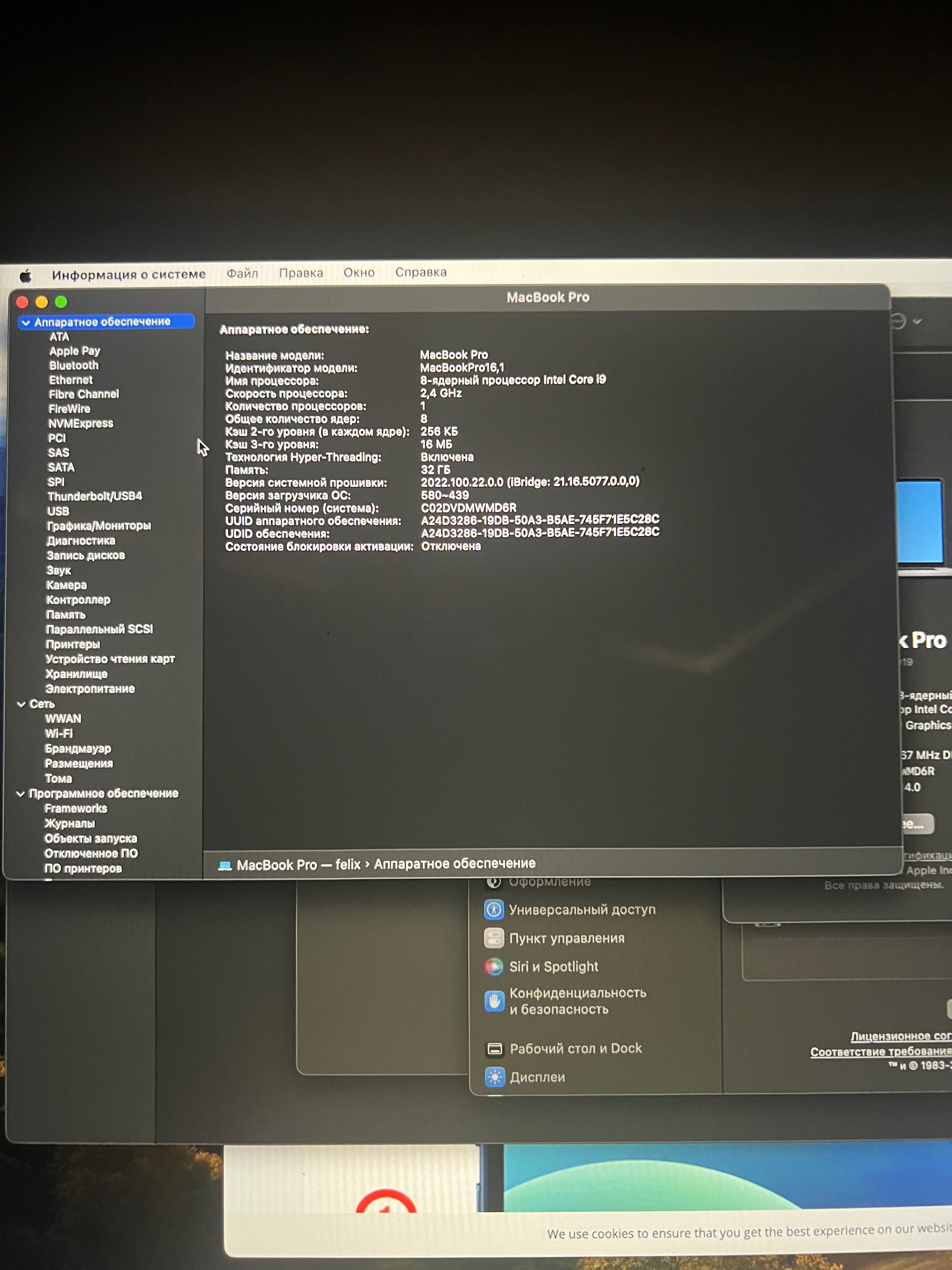Open Пункт управления in System Settings
The image size is (952, 1270).
554,938
